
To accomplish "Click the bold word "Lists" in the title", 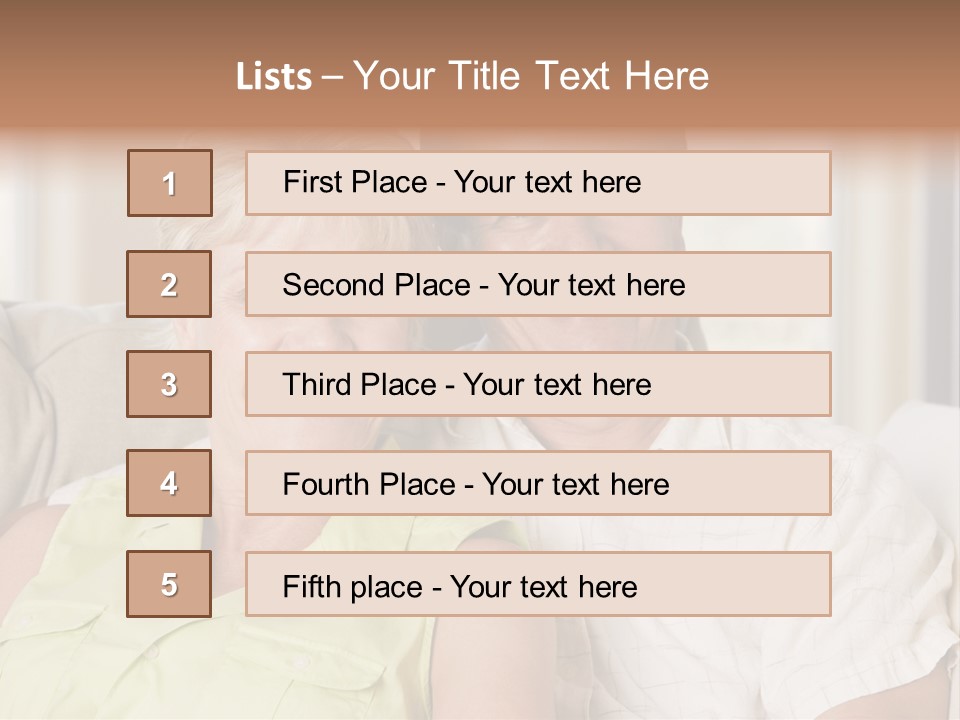I will 273,77.
